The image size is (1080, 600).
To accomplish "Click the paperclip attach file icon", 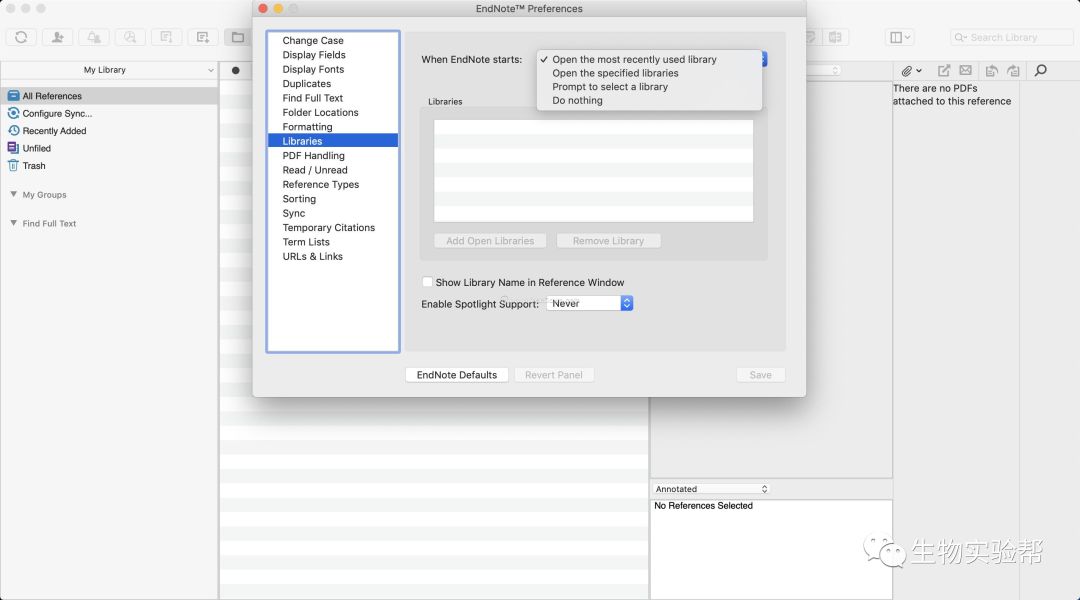I will pyautogui.click(x=908, y=70).
